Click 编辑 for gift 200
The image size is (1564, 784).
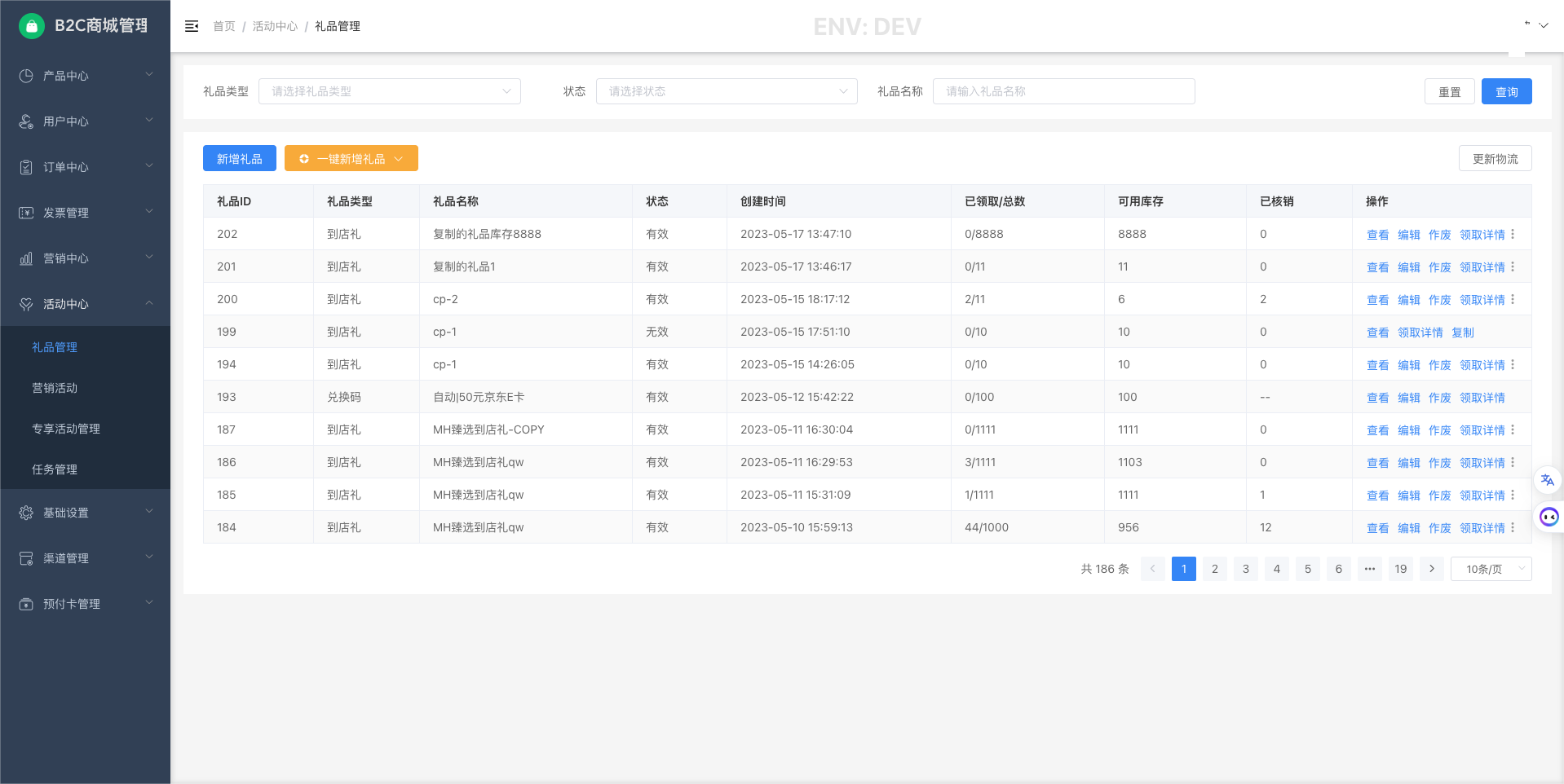[x=1409, y=300]
